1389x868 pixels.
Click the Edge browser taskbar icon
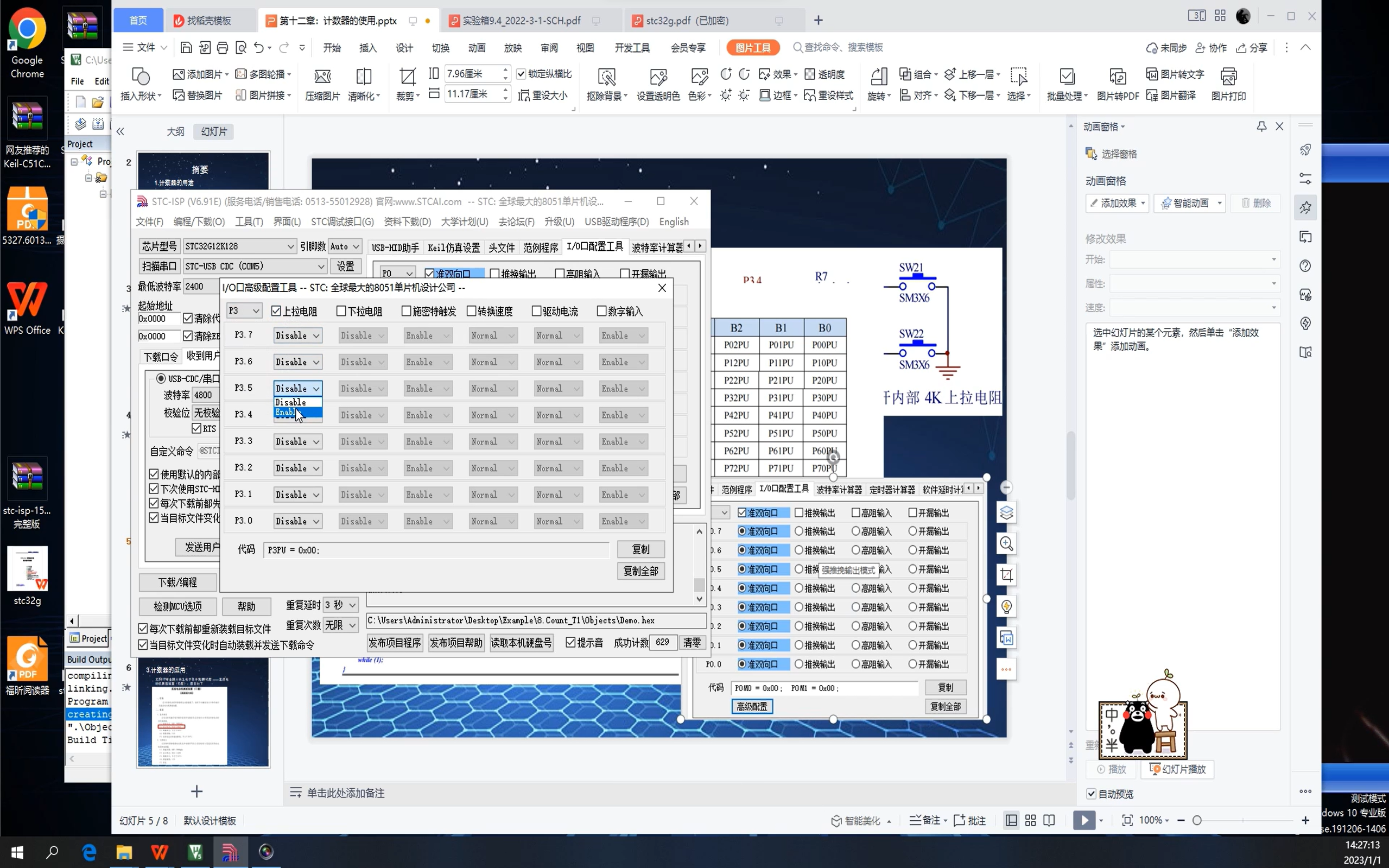coord(89,852)
